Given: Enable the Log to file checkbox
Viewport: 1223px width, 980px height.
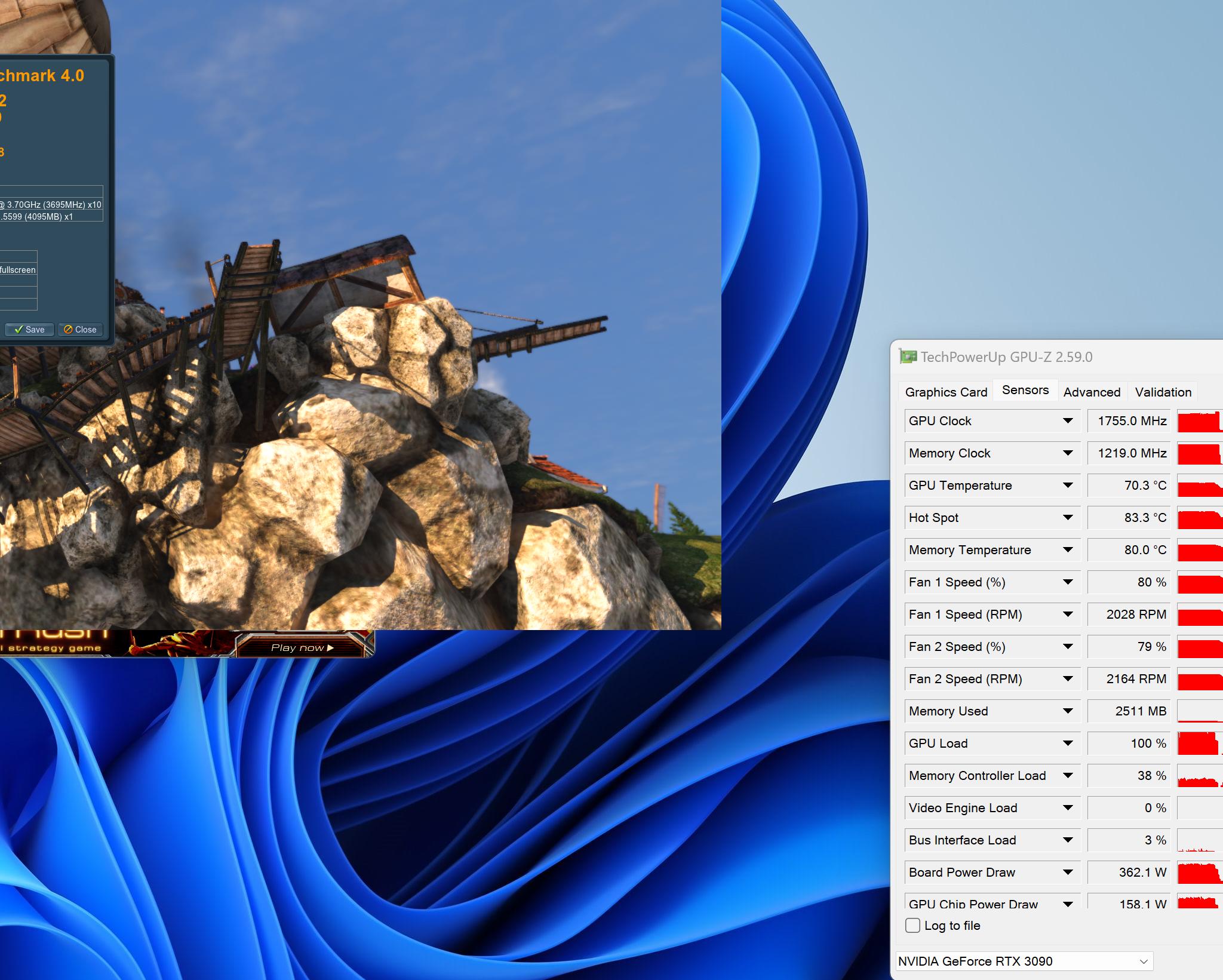Looking at the screenshot, I should pos(912,926).
